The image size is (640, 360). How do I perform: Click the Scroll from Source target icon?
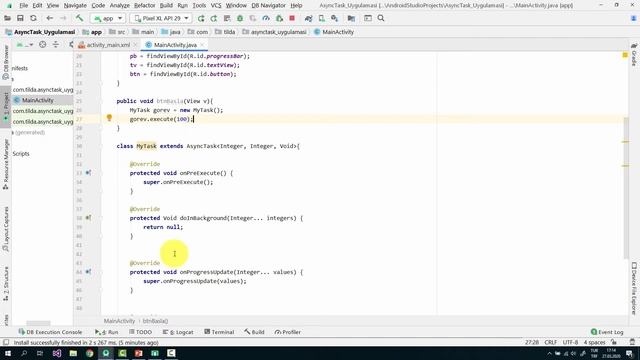tap(42, 44)
